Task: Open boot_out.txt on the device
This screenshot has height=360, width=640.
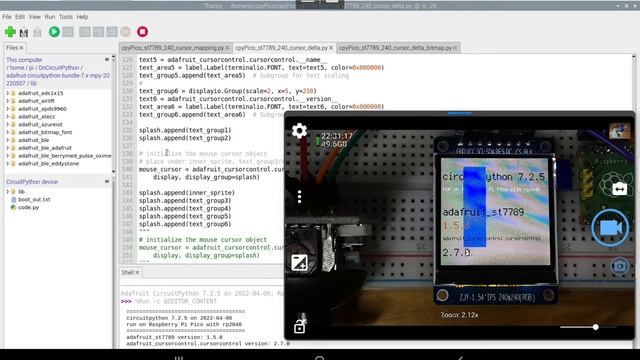Action: pyautogui.click(x=34, y=200)
